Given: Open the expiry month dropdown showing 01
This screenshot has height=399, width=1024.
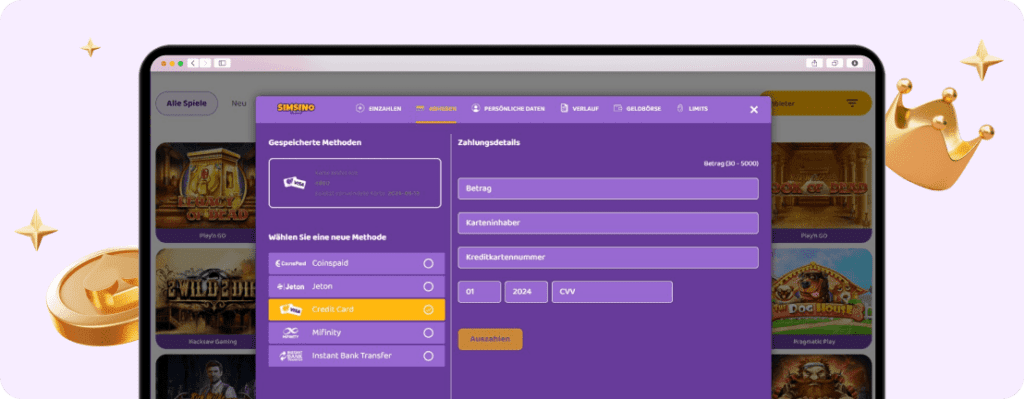Looking at the screenshot, I should point(479,292).
